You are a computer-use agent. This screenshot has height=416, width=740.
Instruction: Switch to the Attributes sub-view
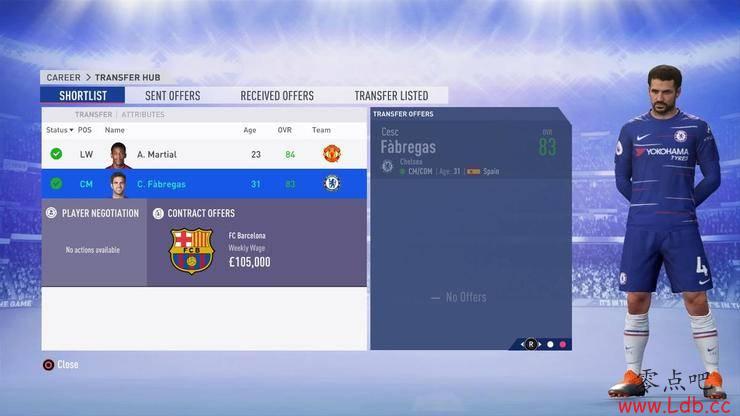143,115
